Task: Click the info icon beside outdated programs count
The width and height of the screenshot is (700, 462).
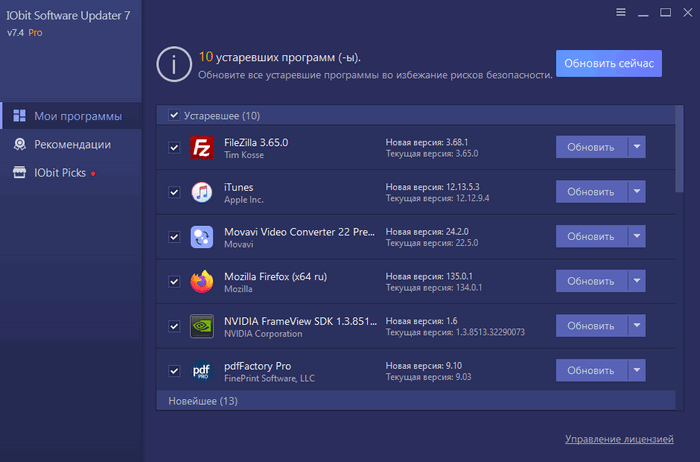Action: pyautogui.click(x=174, y=63)
